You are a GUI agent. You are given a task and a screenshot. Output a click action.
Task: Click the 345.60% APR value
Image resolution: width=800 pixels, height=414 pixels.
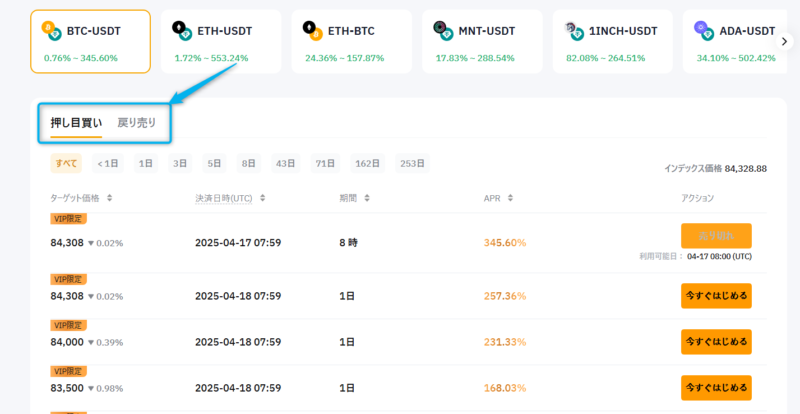coord(505,243)
